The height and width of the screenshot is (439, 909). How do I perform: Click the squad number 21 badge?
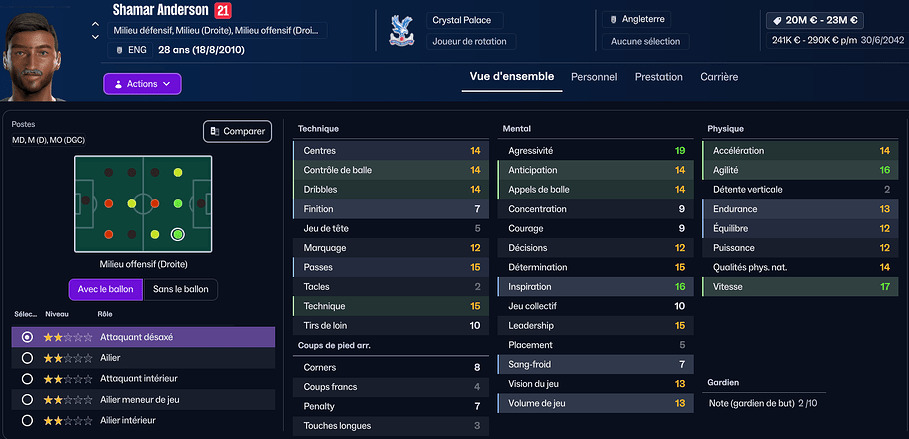[223, 10]
